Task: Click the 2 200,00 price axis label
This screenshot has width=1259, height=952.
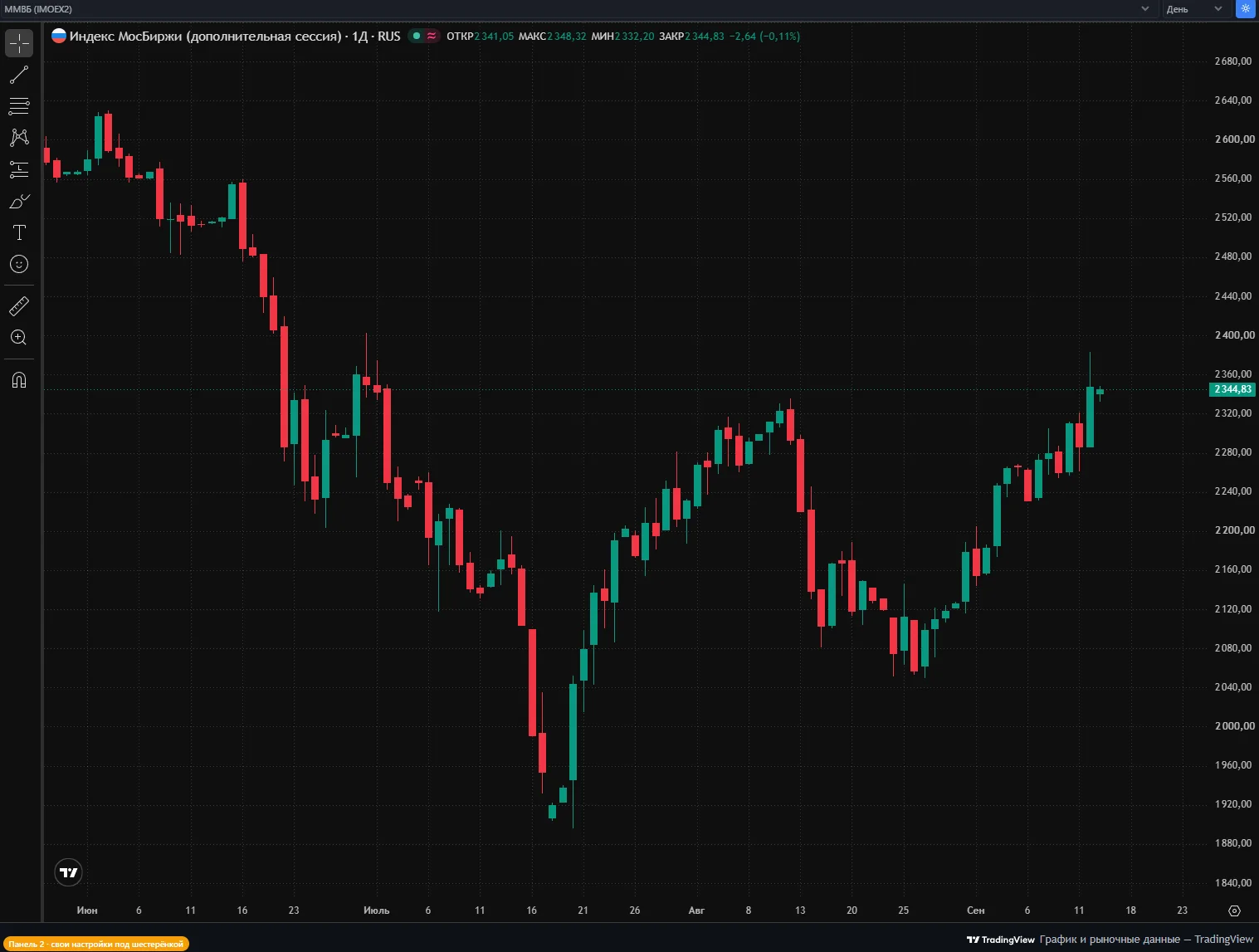Action: coord(1234,530)
